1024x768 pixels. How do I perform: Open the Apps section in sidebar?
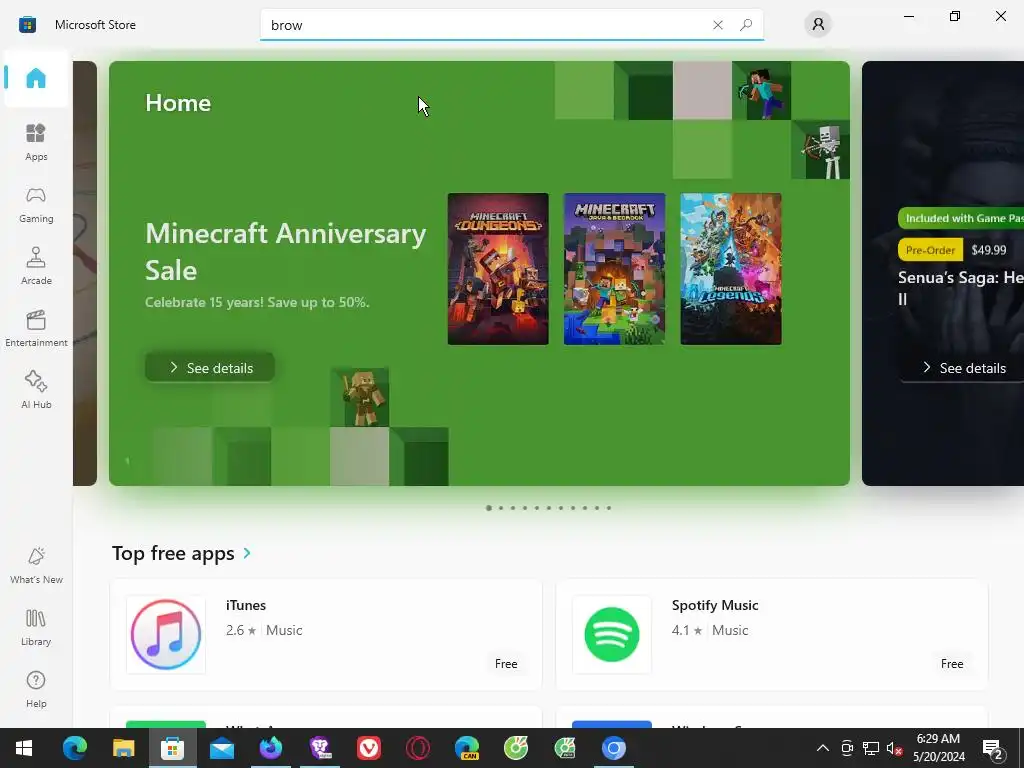[x=36, y=142]
